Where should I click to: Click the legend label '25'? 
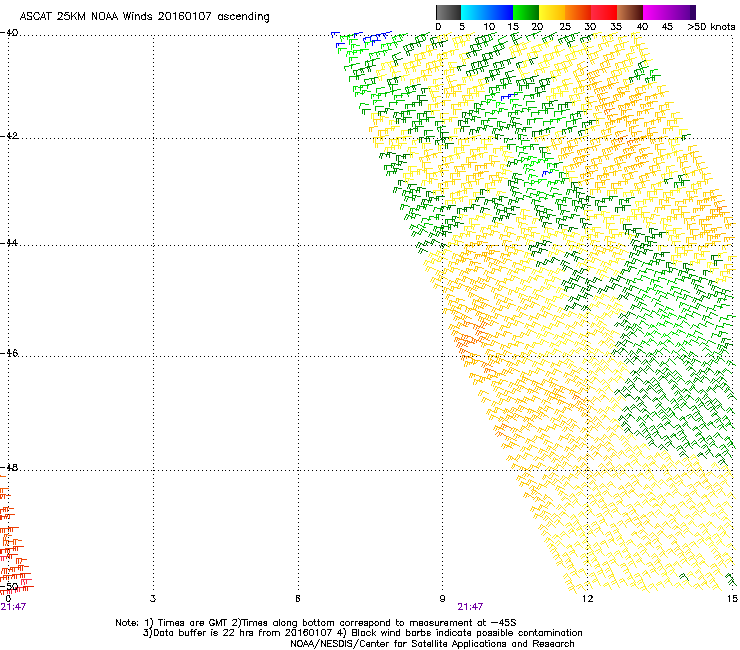pos(565,27)
